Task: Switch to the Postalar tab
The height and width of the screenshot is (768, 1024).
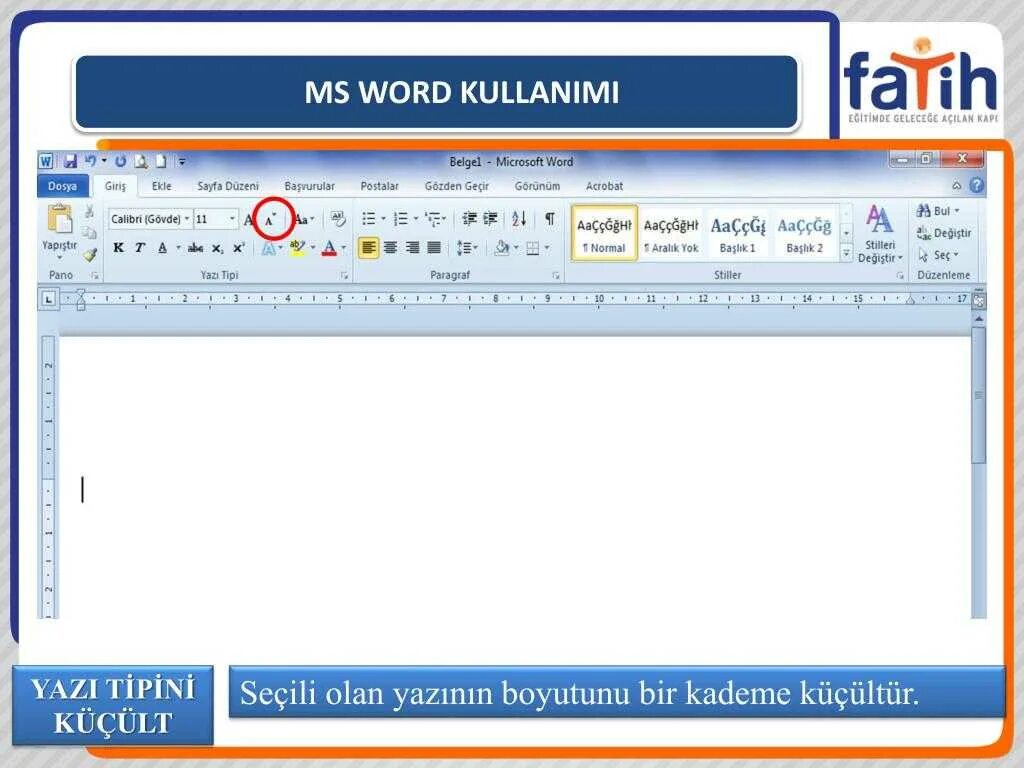Action: [379, 186]
